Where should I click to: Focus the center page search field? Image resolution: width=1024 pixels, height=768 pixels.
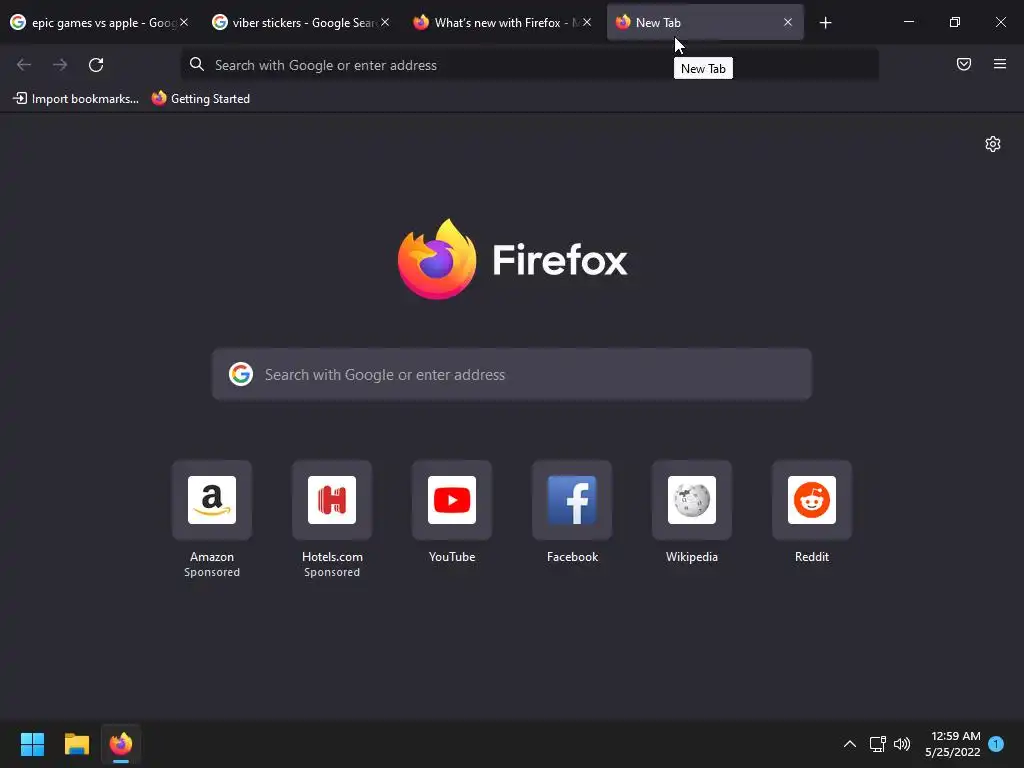click(x=511, y=374)
